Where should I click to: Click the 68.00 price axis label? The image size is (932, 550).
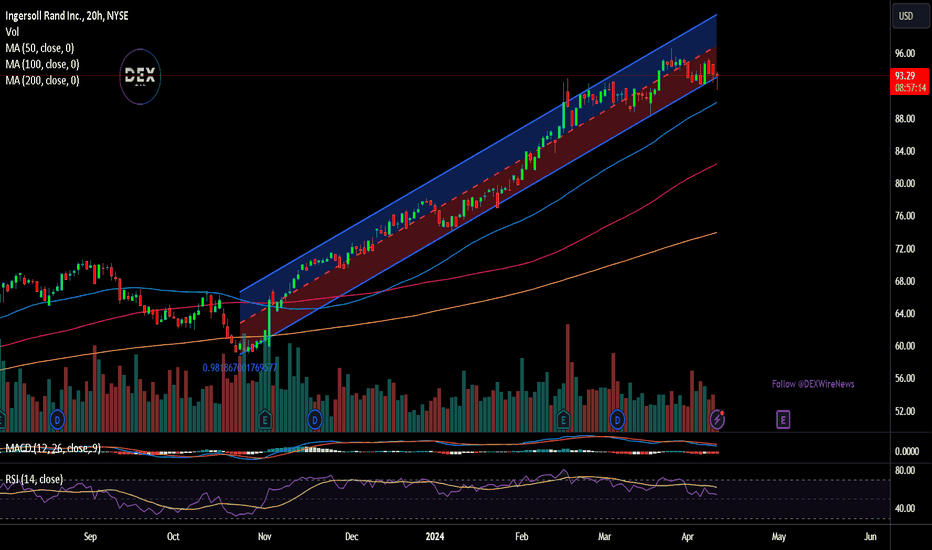905,281
